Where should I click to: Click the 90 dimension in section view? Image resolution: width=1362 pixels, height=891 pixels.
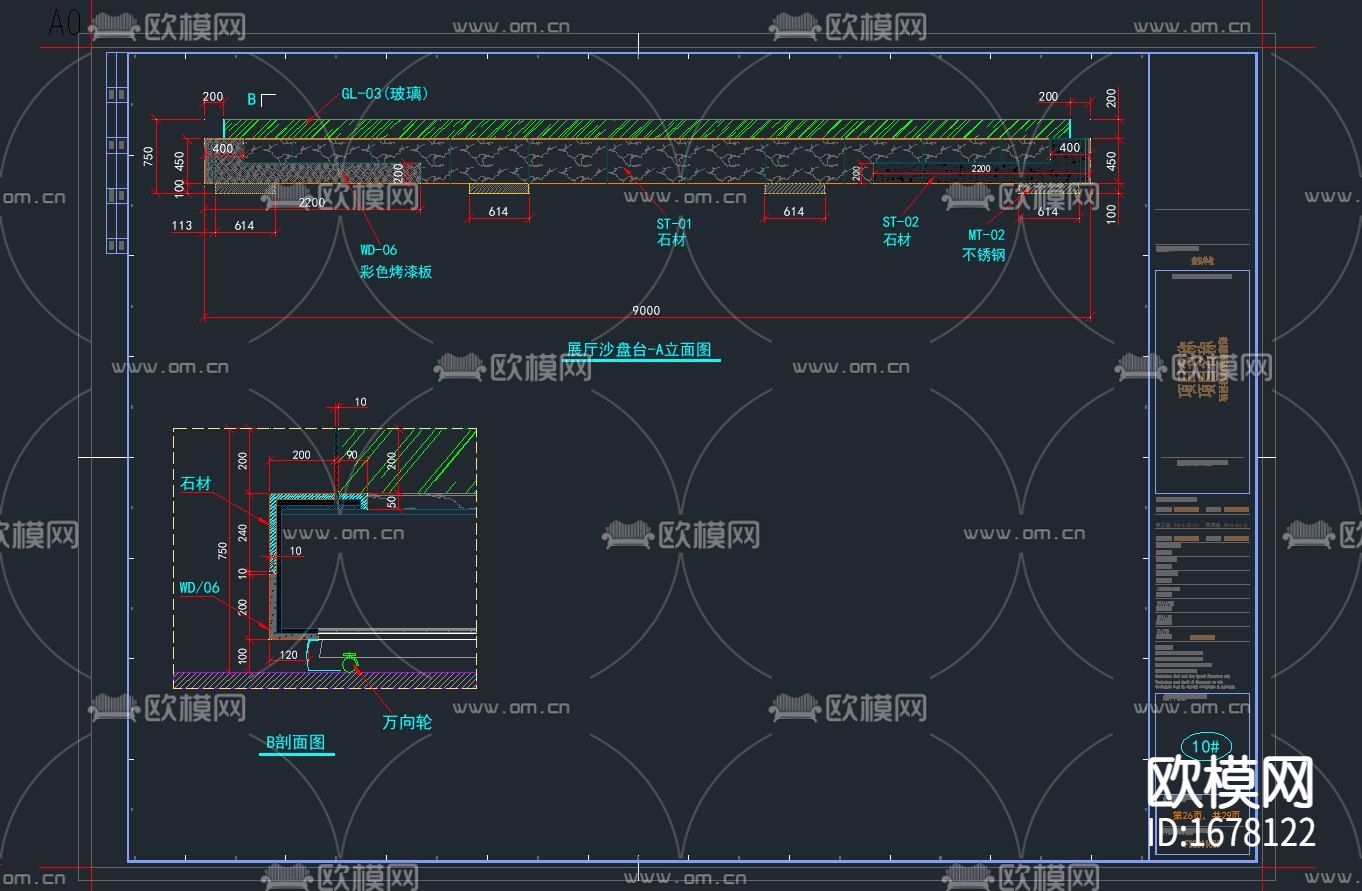tap(352, 455)
